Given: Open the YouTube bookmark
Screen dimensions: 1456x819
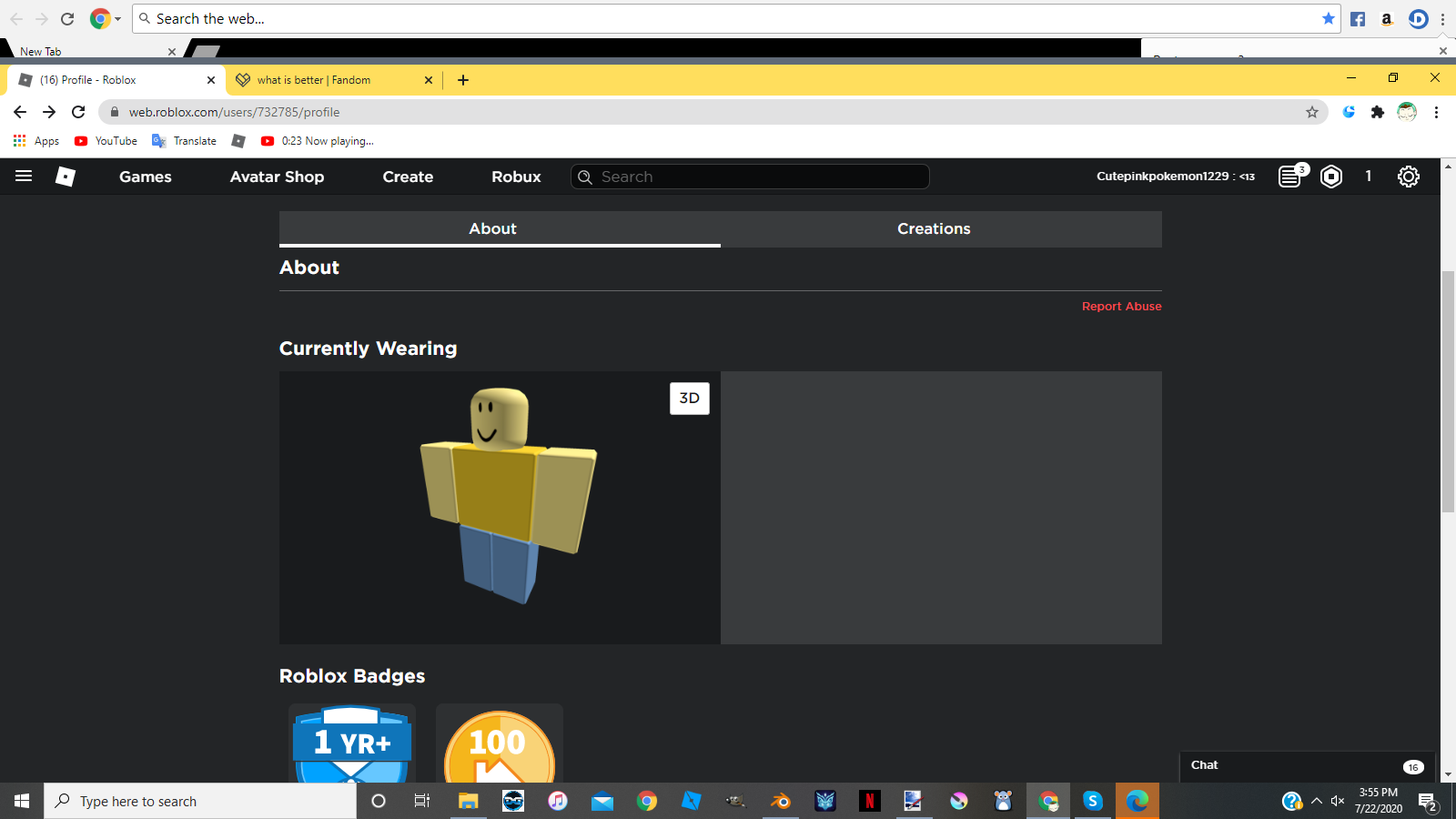Looking at the screenshot, I should (x=106, y=141).
